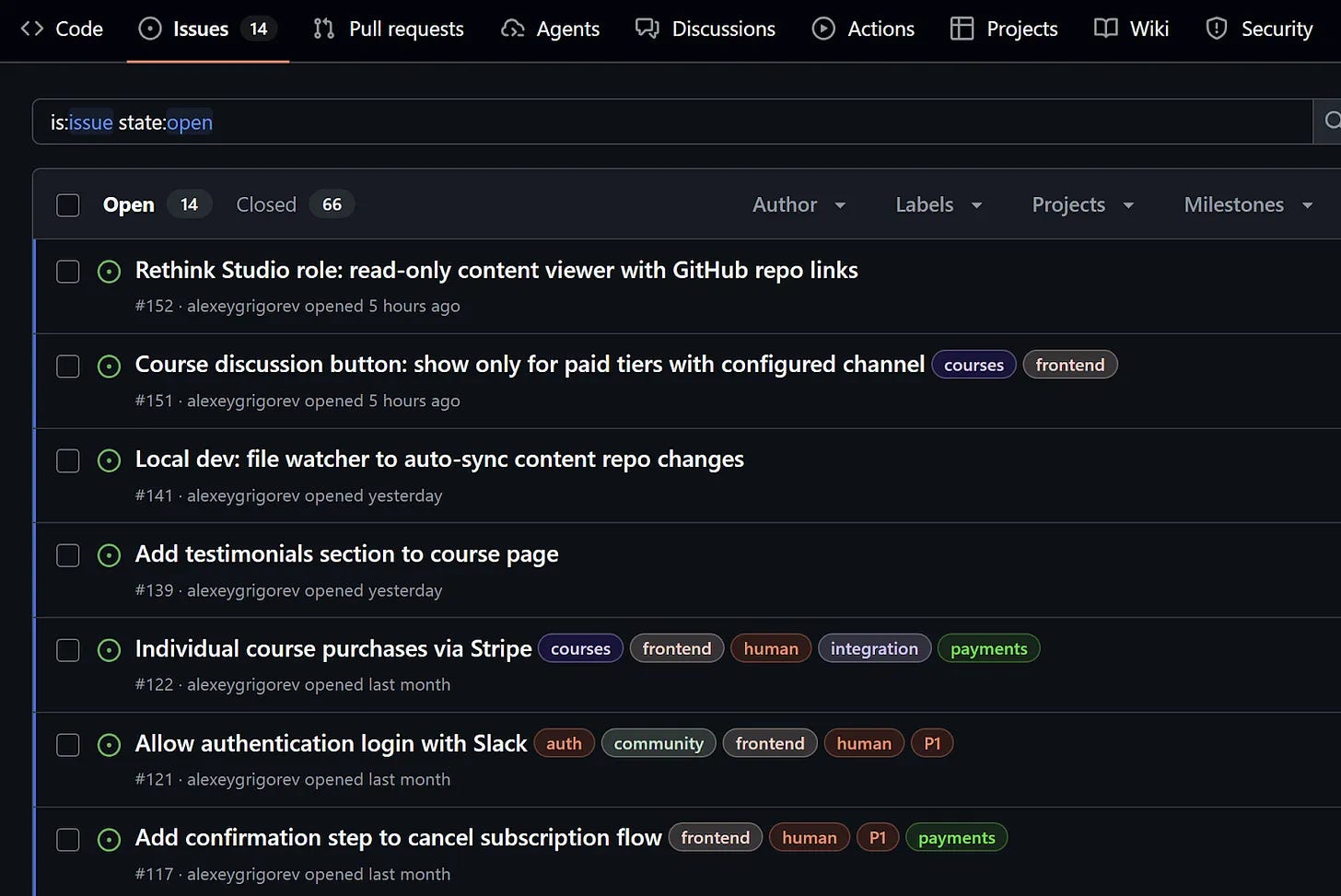The width and height of the screenshot is (1341, 896).
Task: Click open-issue icon of issue #117
Action: pyautogui.click(x=109, y=840)
